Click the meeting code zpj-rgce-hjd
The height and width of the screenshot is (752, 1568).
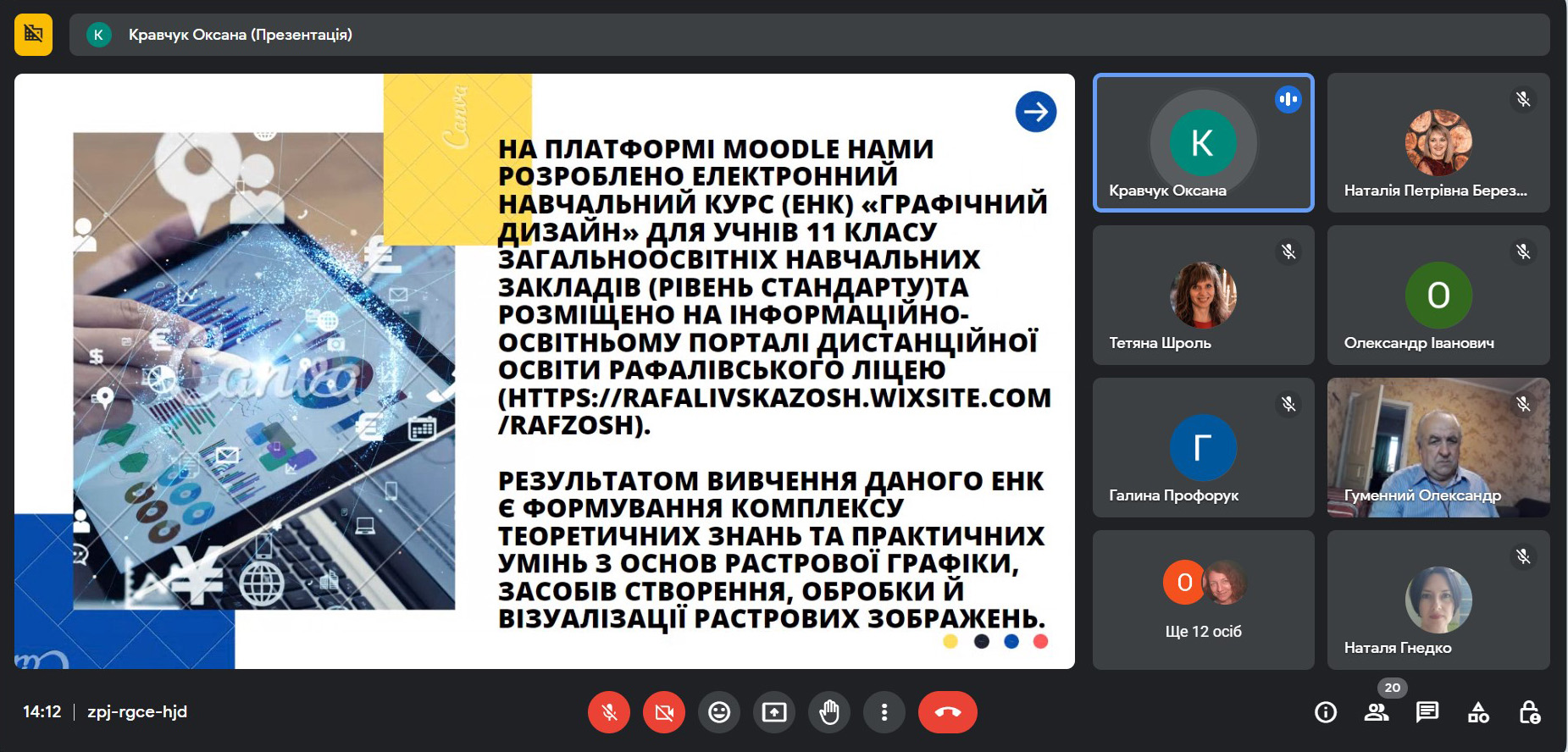click(137, 712)
